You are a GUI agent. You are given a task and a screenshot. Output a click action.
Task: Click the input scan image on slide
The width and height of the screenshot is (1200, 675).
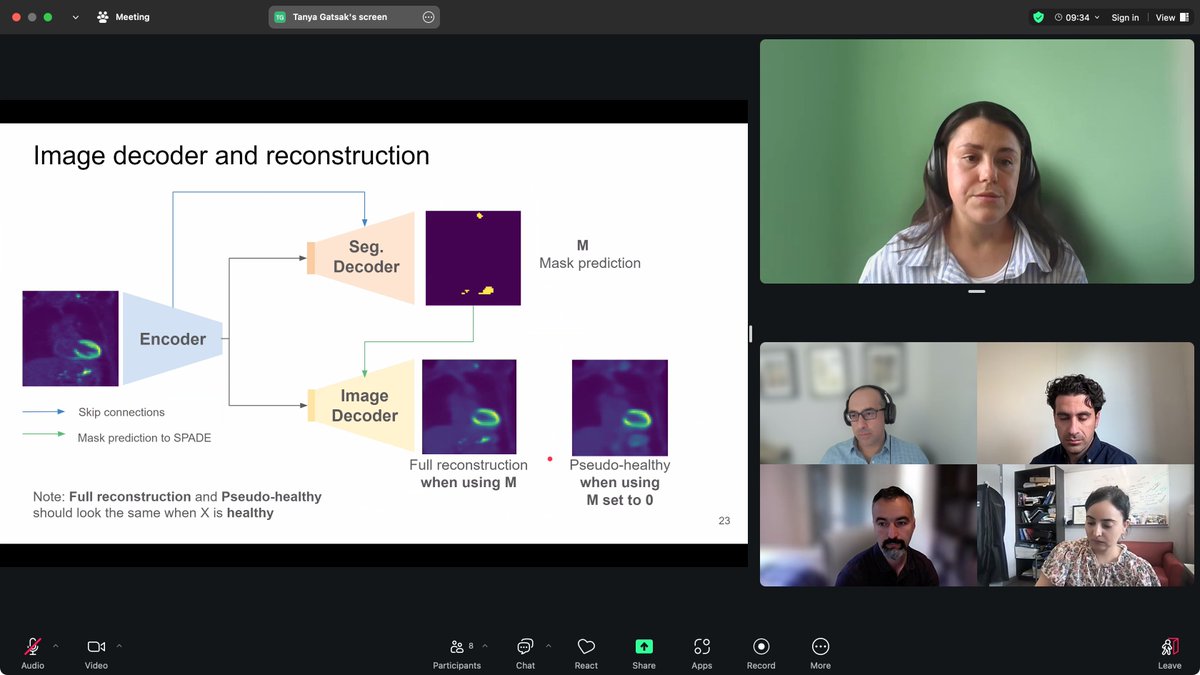[70, 339]
